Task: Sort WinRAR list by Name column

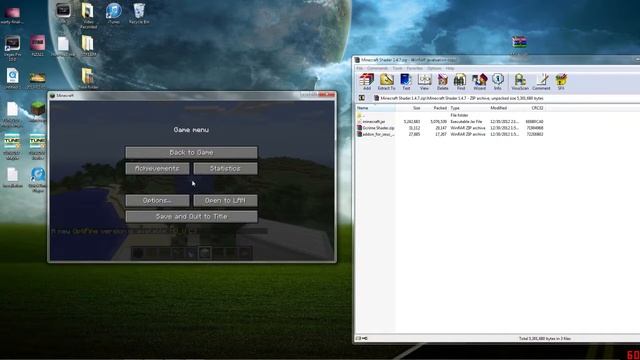Action: click(376, 108)
